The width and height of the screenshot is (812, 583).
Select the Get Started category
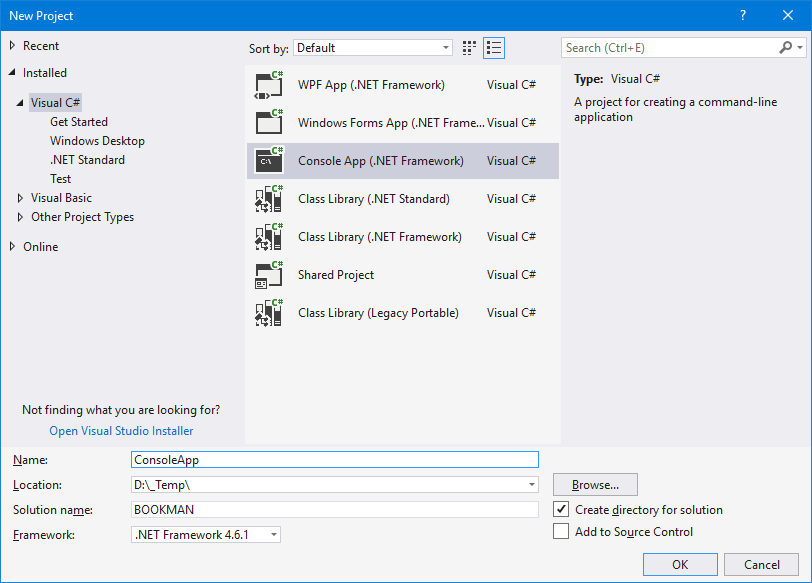pyautogui.click(x=79, y=122)
